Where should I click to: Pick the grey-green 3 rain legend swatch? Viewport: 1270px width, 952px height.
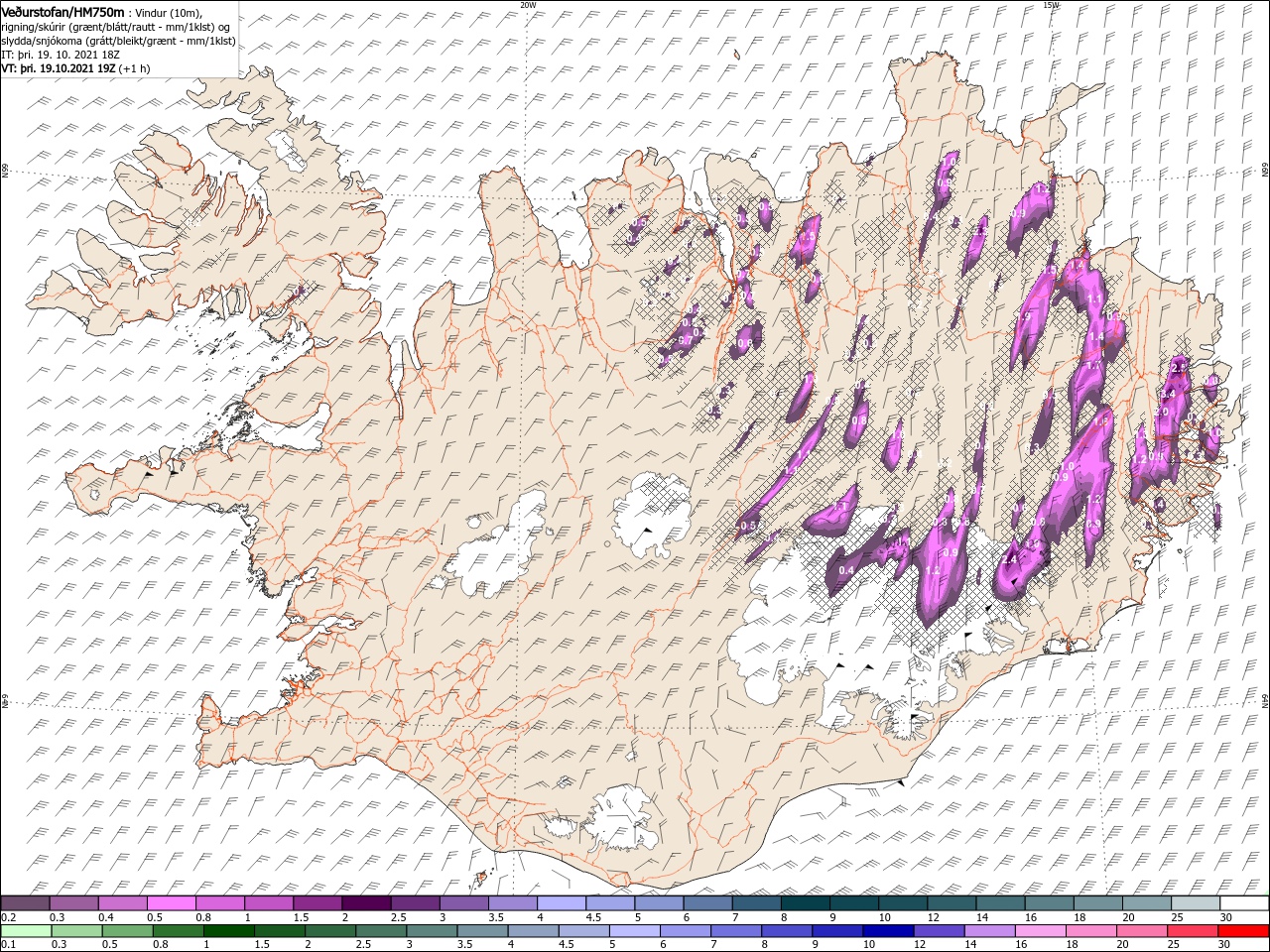[x=432, y=931]
